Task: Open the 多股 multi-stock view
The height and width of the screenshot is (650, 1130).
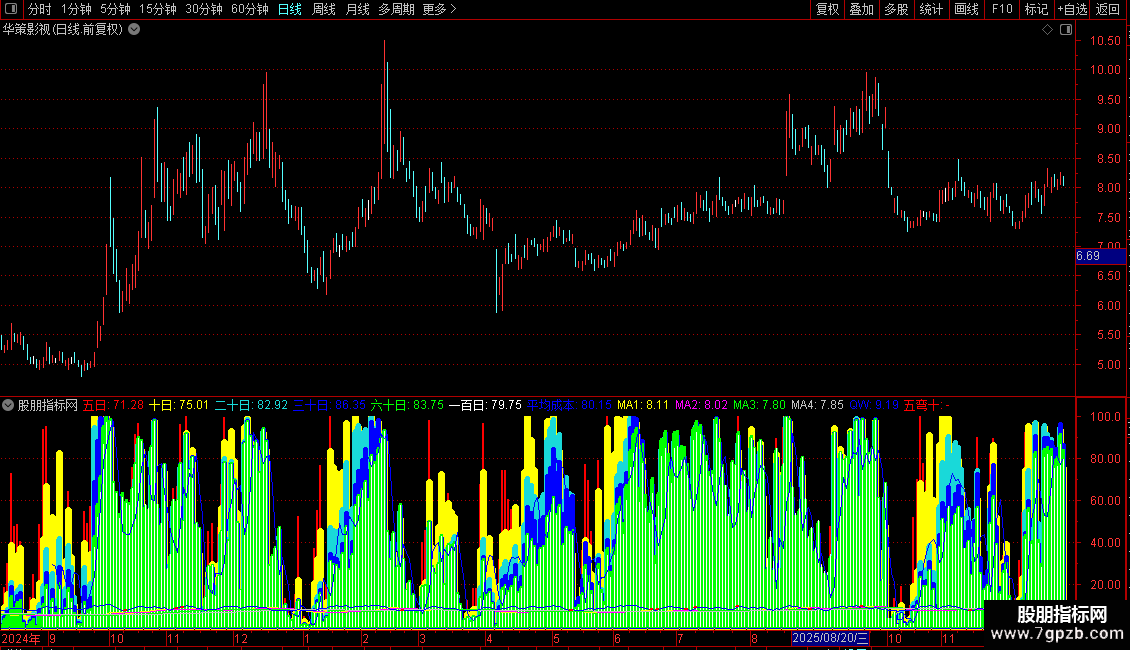Action: [897, 9]
